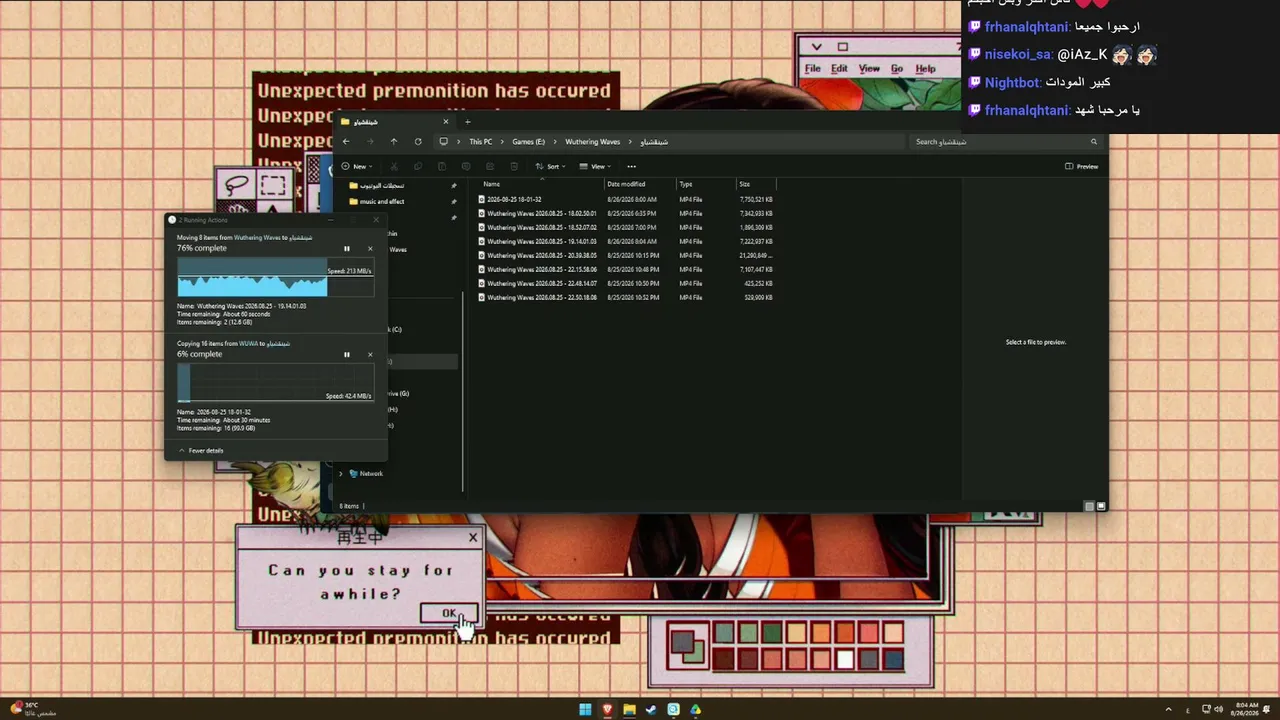Image resolution: width=1280 pixels, height=720 pixels.
Task: Click the Share icon in Explorer toolbar
Action: click(x=490, y=167)
